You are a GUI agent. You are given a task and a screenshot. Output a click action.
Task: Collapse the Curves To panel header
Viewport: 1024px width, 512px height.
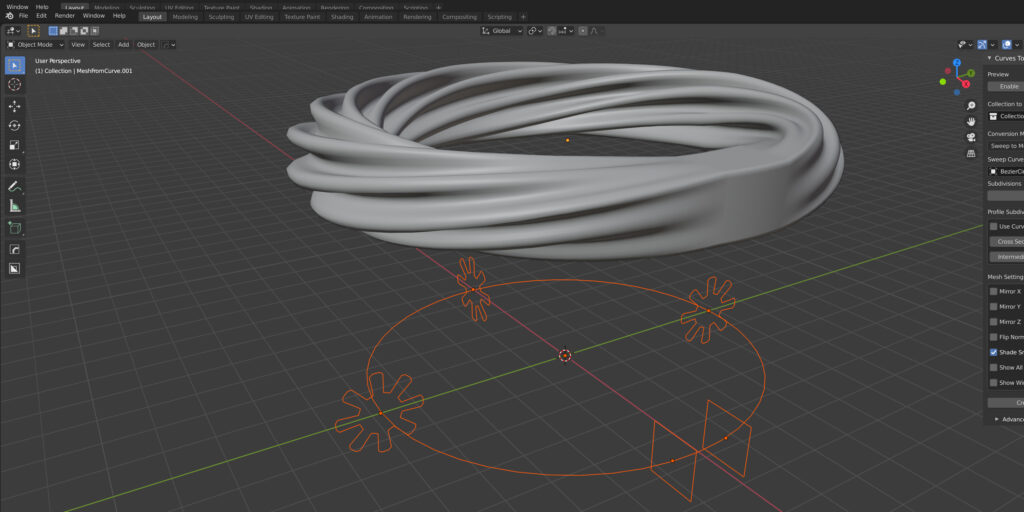(x=1004, y=58)
